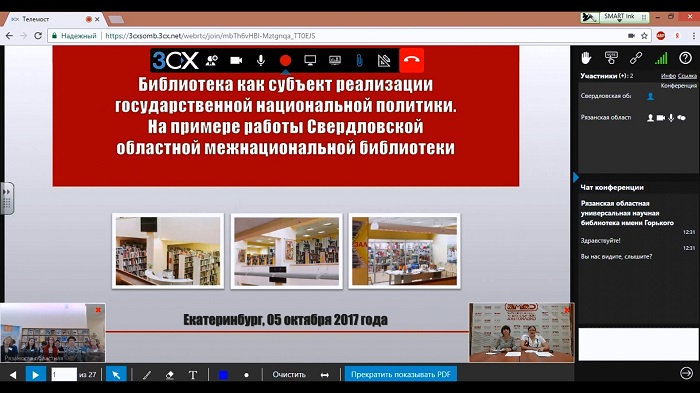Select the pencil drawing tool
The height and width of the screenshot is (393, 700).
pos(147,375)
